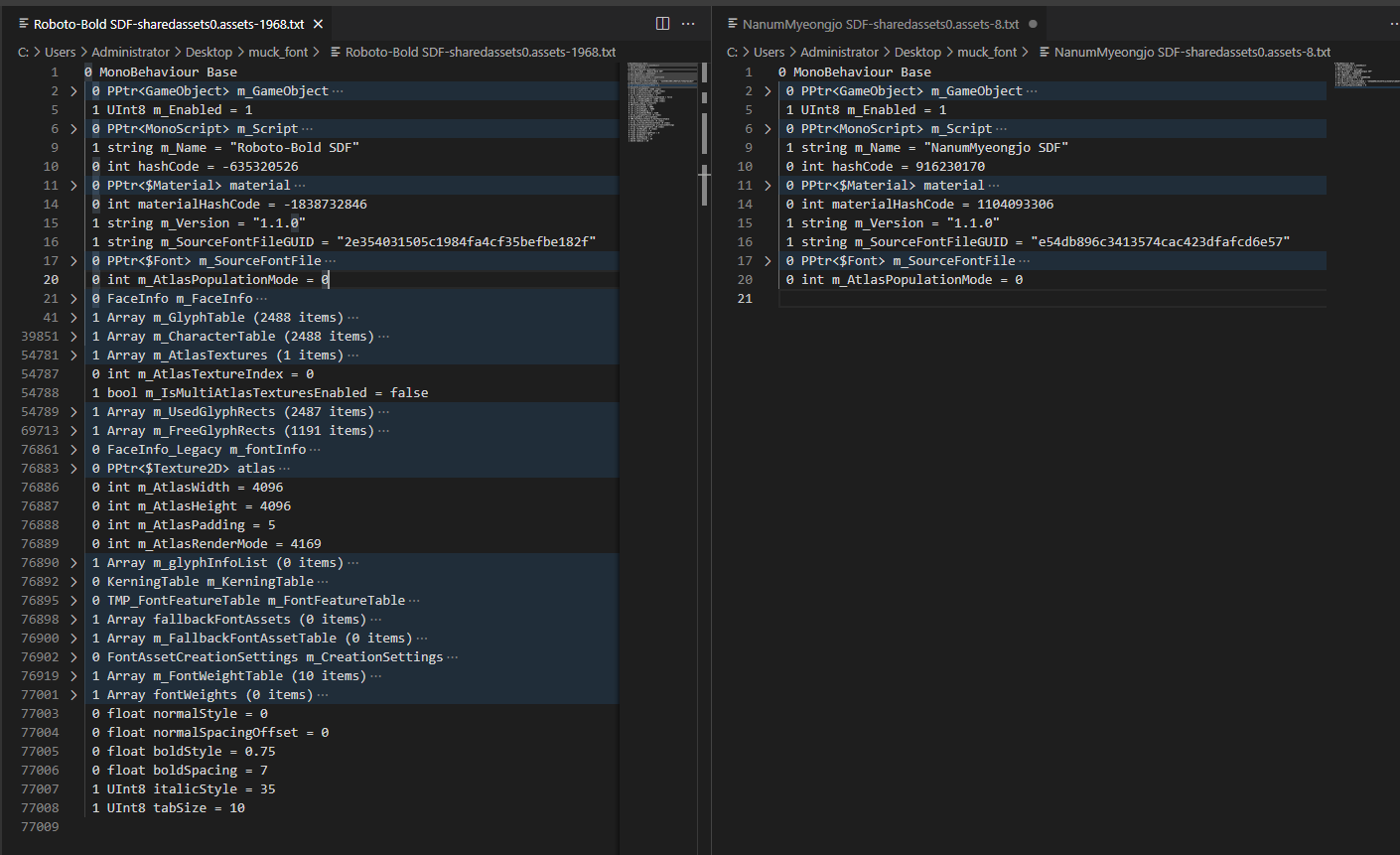Screen dimensions: 1400x855
Task: Open the Desktop breadcrumb in the left editor
Action: coord(209,52)
